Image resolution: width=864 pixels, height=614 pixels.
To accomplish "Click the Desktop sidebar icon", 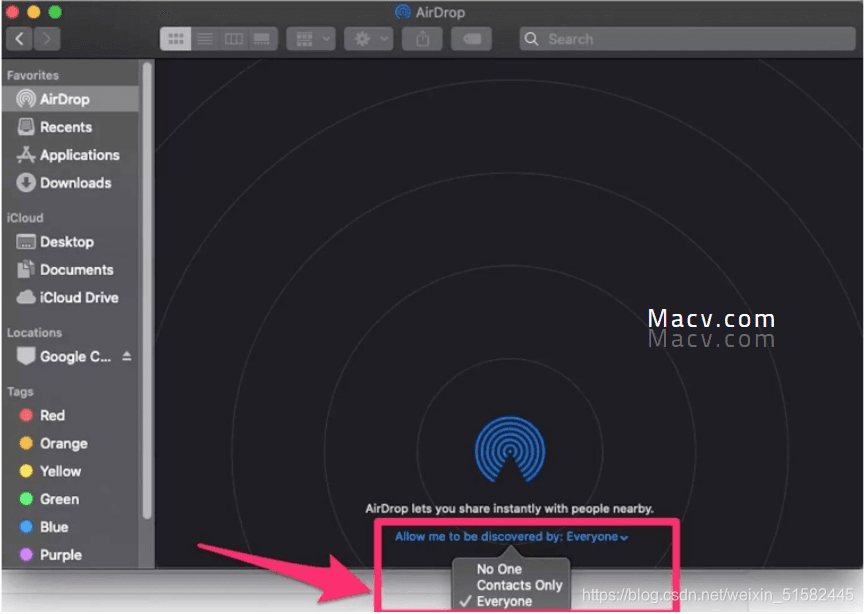I will pyautogui.click(x=26, y=242).
